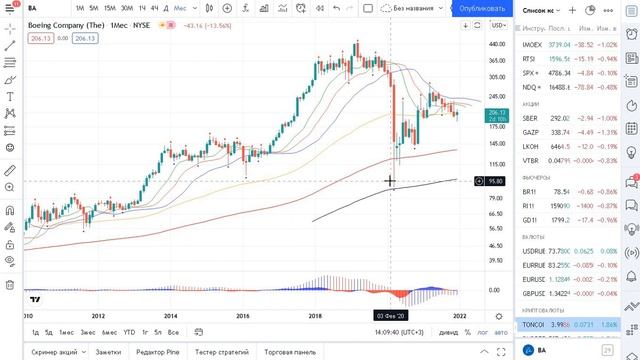
Task: Open the Fibonacci/pitchfork tools group
Action: [x=10, y=62]
